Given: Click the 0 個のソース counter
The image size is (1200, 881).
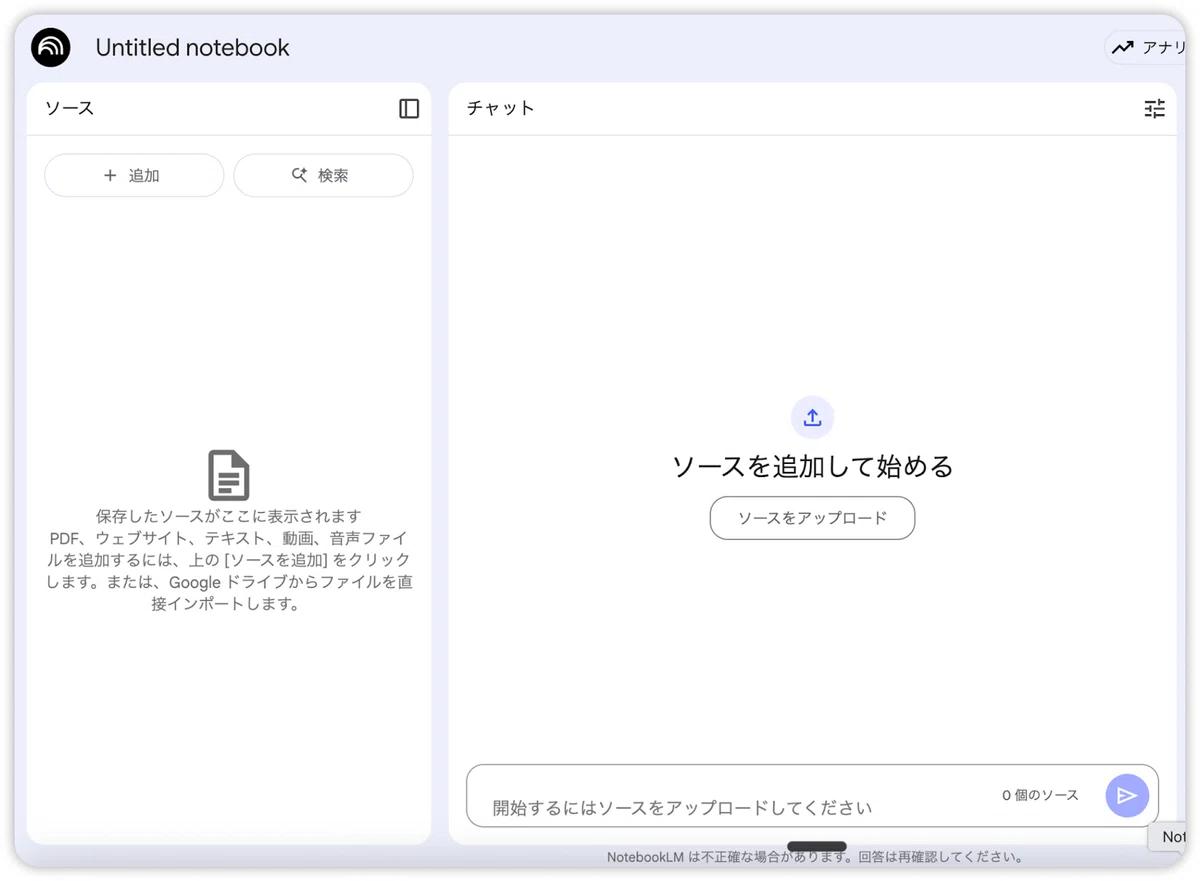Looking at the screenshot, I should pyautogui.click(x=1040, y=795).
